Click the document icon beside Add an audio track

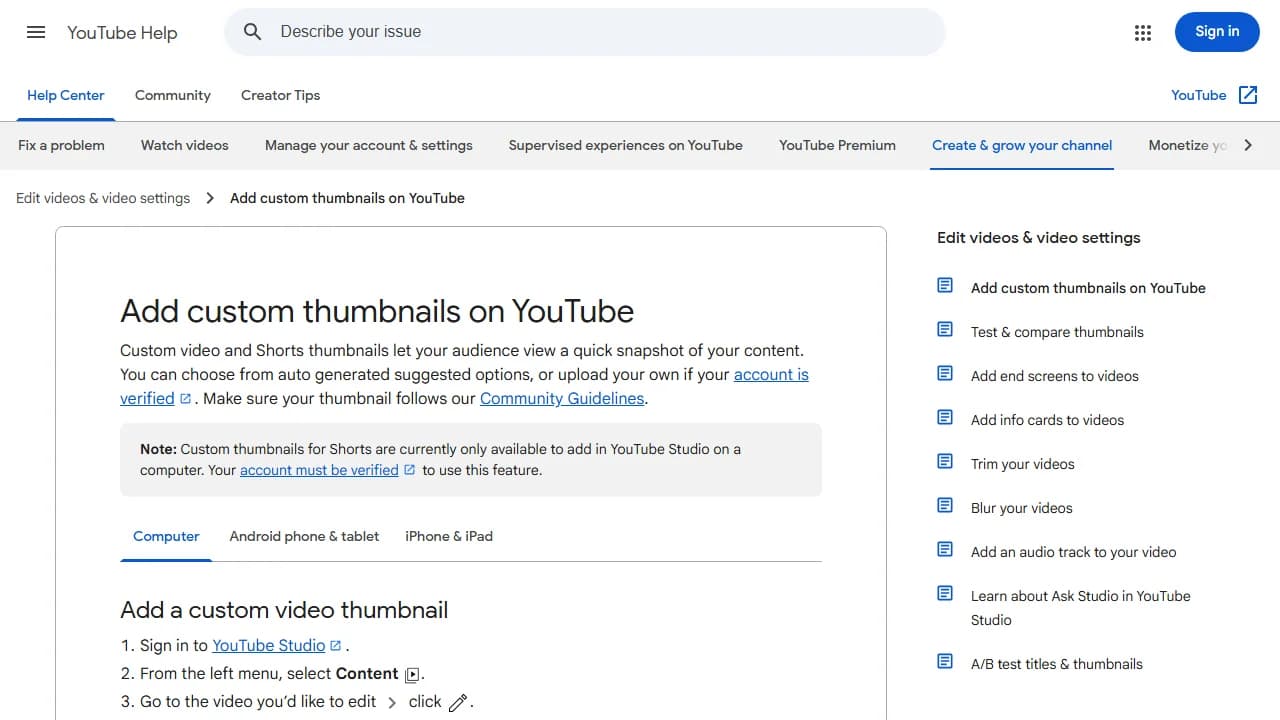pos(945,550)
